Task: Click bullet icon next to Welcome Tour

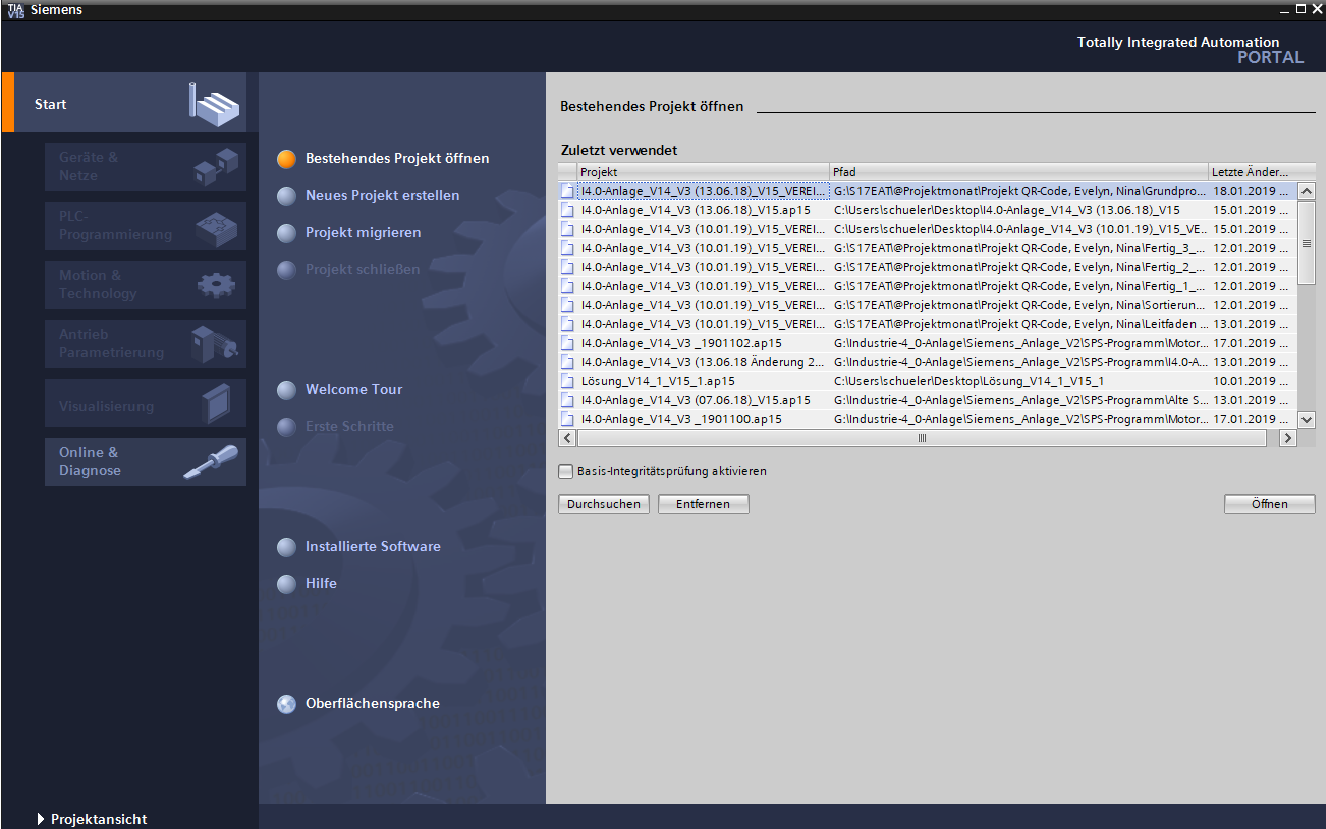Action: point(287,390)
